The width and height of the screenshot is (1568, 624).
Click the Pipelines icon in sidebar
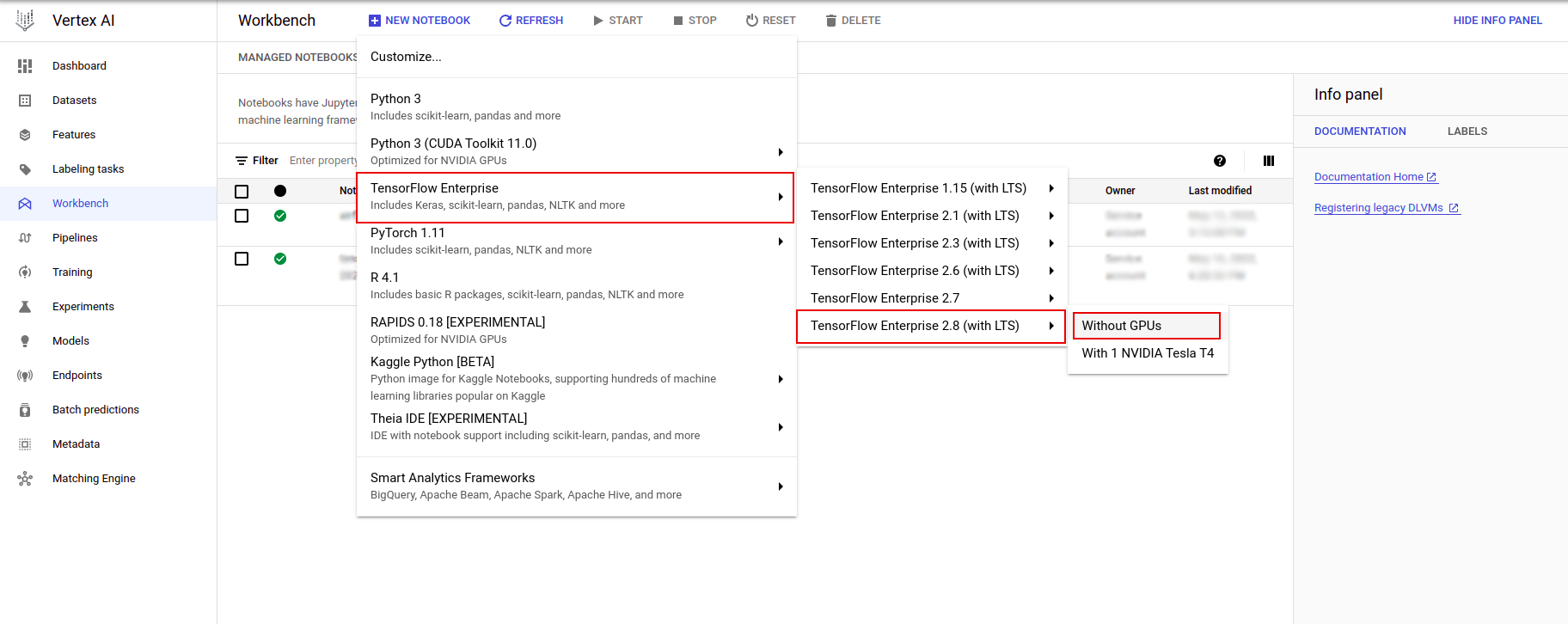(25, 238)
